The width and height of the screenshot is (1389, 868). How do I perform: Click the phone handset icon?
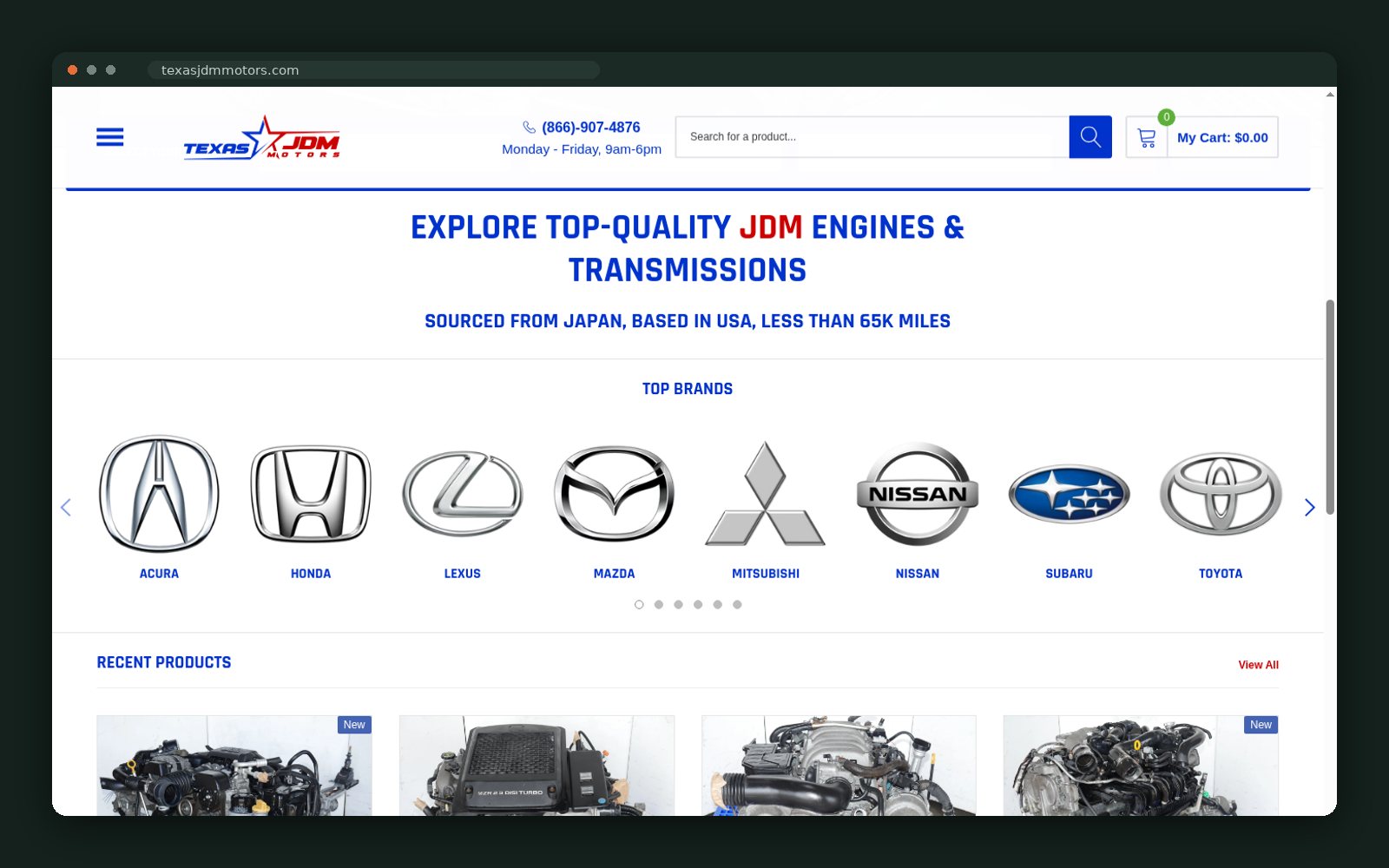529,128
